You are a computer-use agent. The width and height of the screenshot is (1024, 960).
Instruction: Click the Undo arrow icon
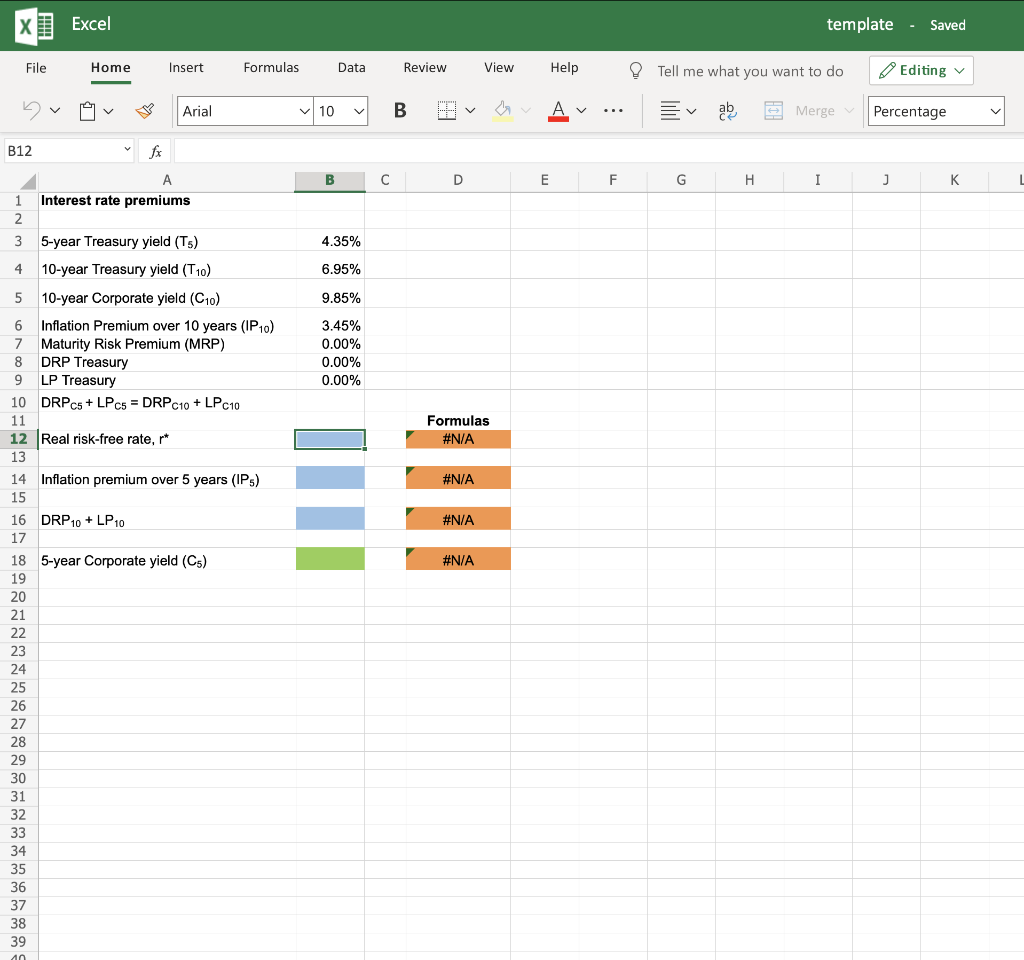pos(31,110)
